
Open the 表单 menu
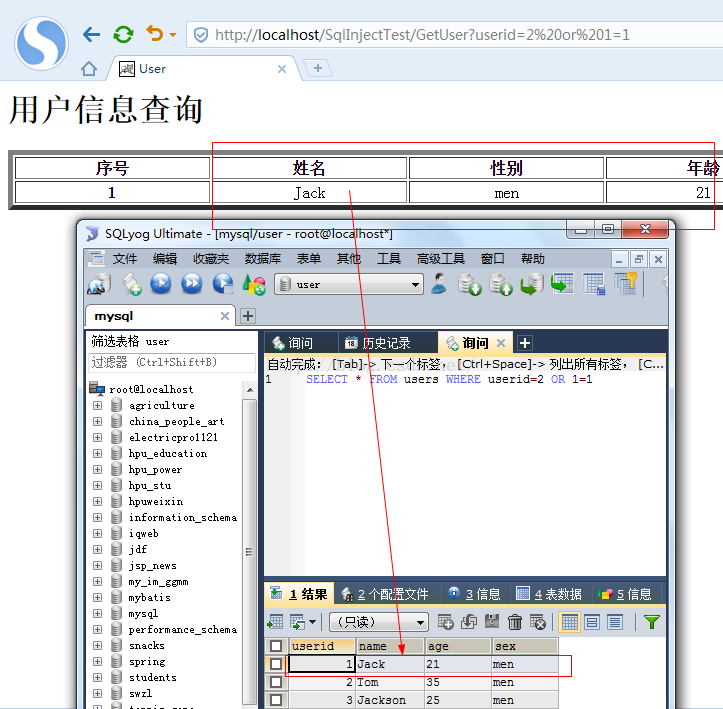[x=308, y=259]
